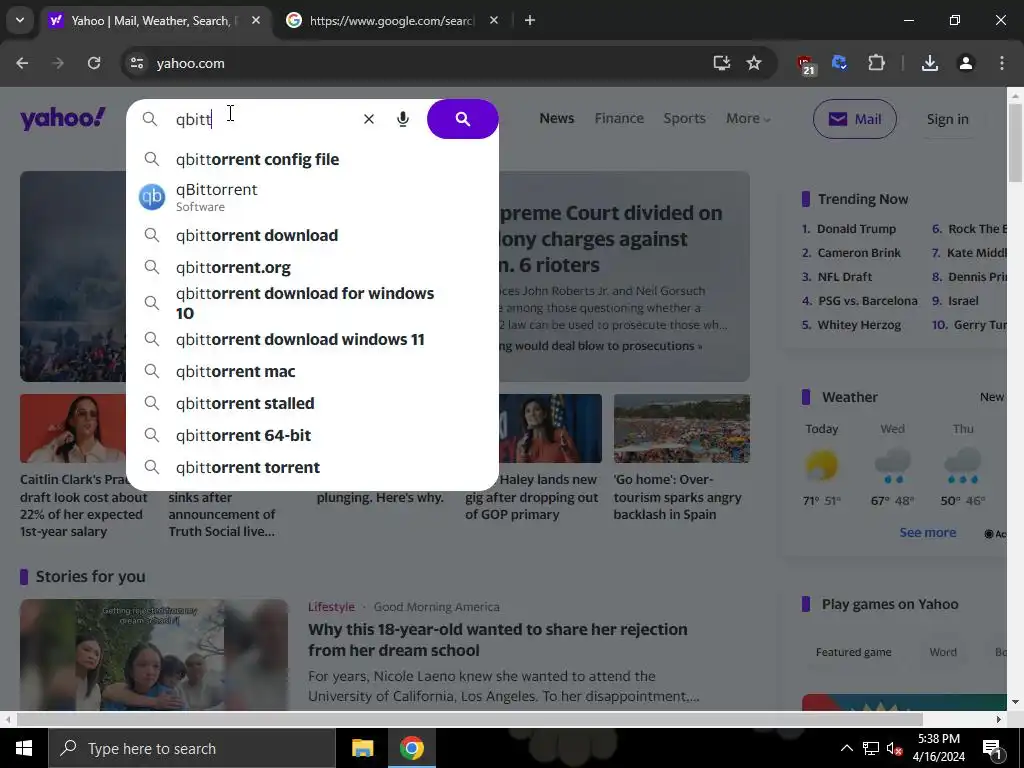Click inside the qbitt search field
1024x768 pixels.
261,119
